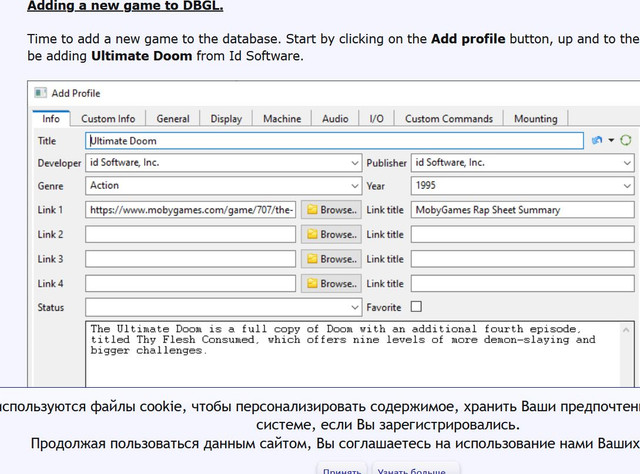This screenshot has height=474, width=640.
Task: Tick the Favorite checkbox
Action: tap(416, 307)
